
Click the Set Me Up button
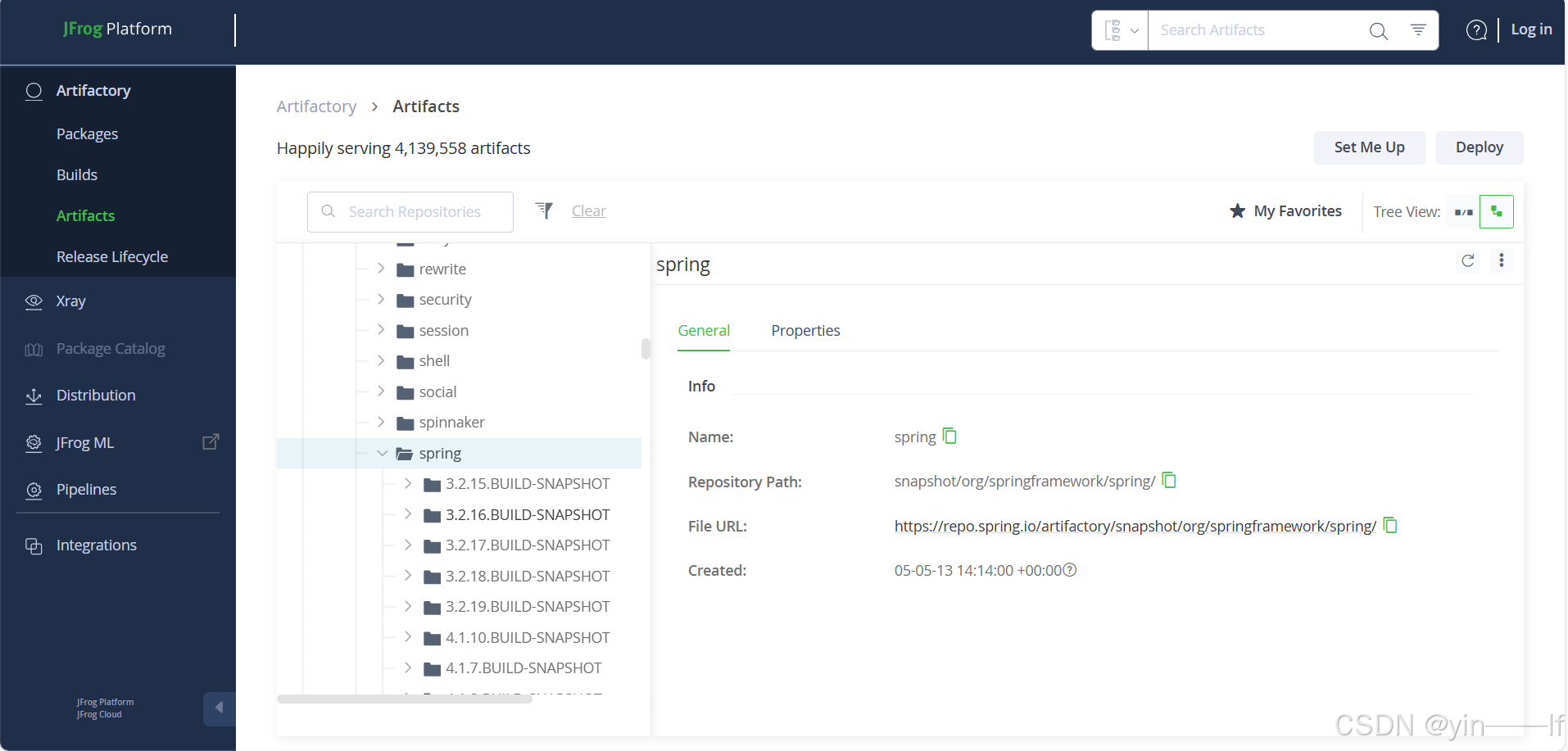(x=1369, y=147)
